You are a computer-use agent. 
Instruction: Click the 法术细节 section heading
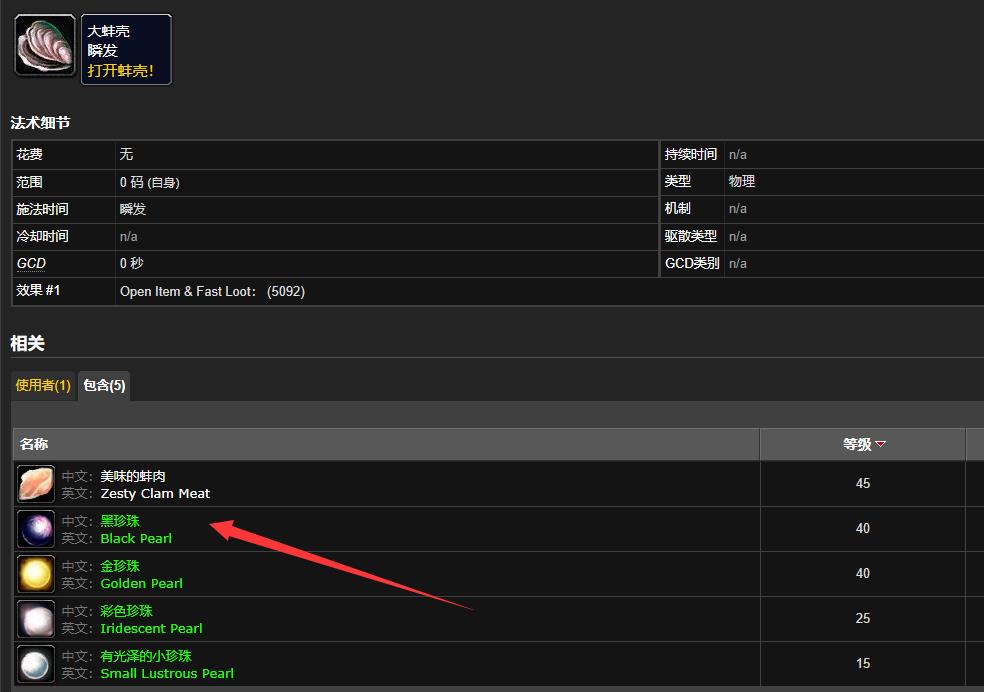click(40, 123)
